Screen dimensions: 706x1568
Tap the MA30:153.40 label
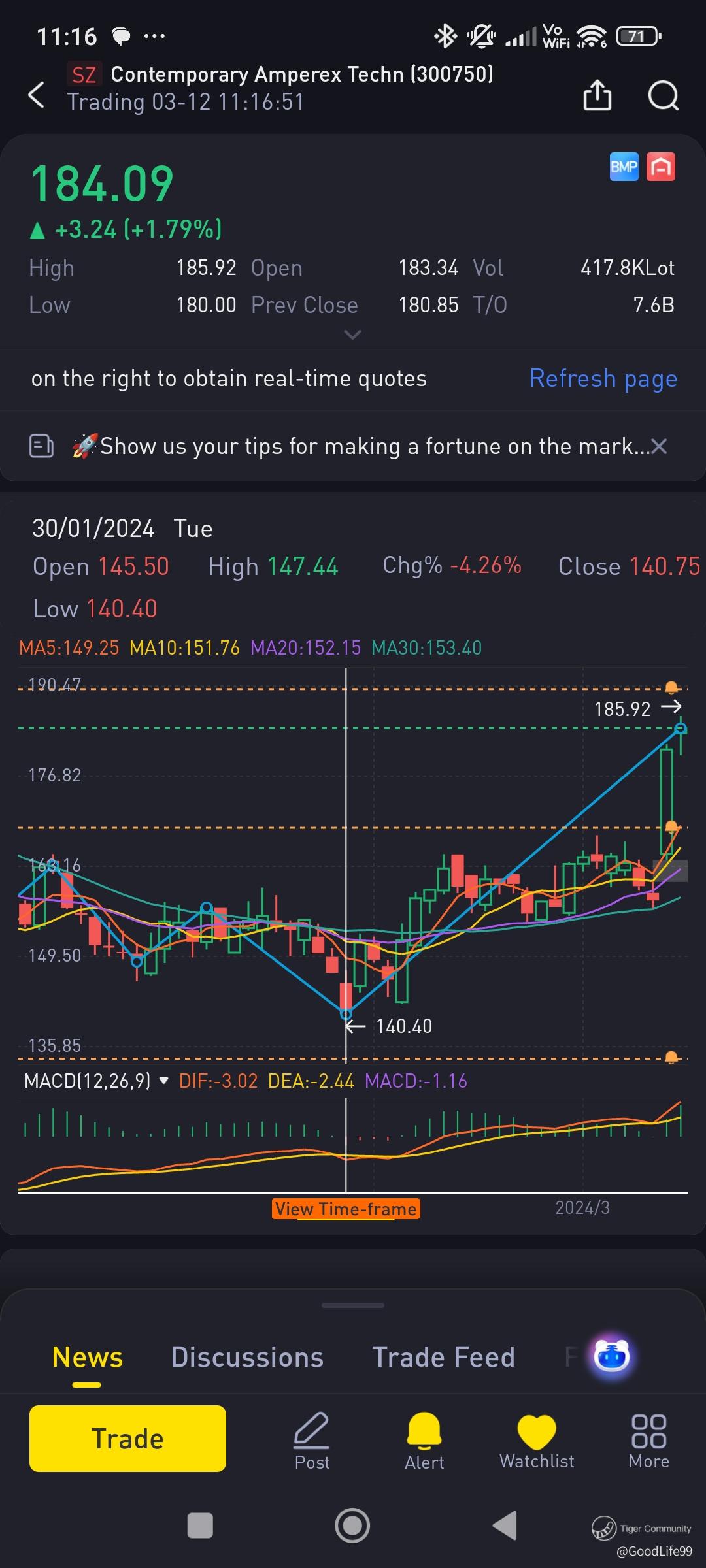427,647
